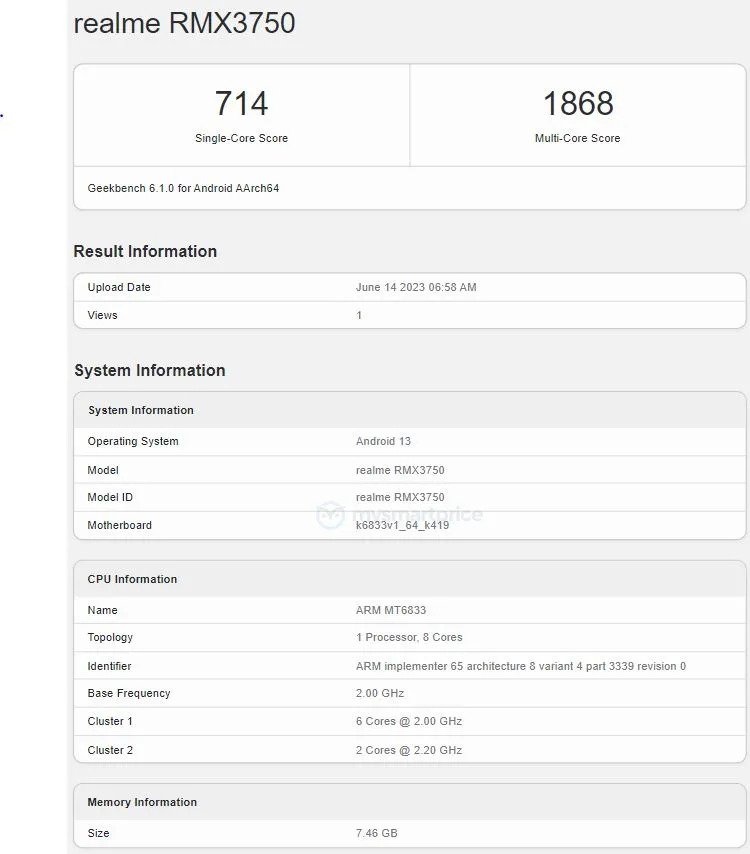
Task: Select the k6833v1_64_k419 motherboard value
Action: pyautogui.click(x=402, y=525)
